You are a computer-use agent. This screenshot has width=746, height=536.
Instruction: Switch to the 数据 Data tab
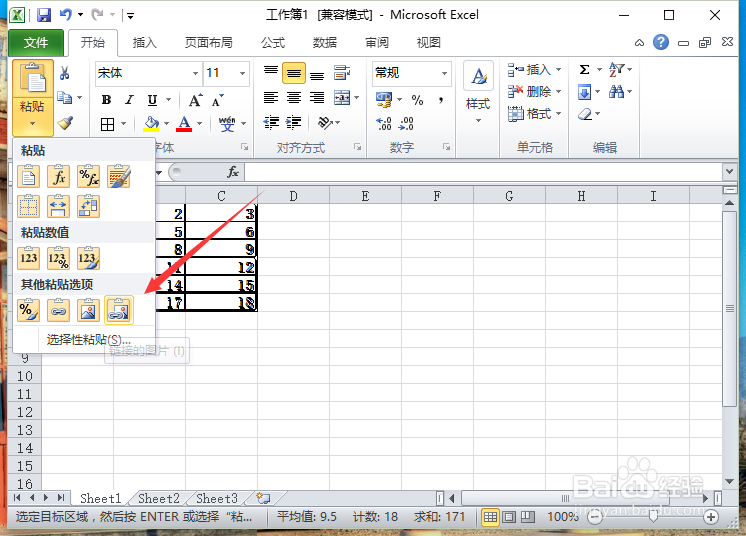tap(325, 43)
